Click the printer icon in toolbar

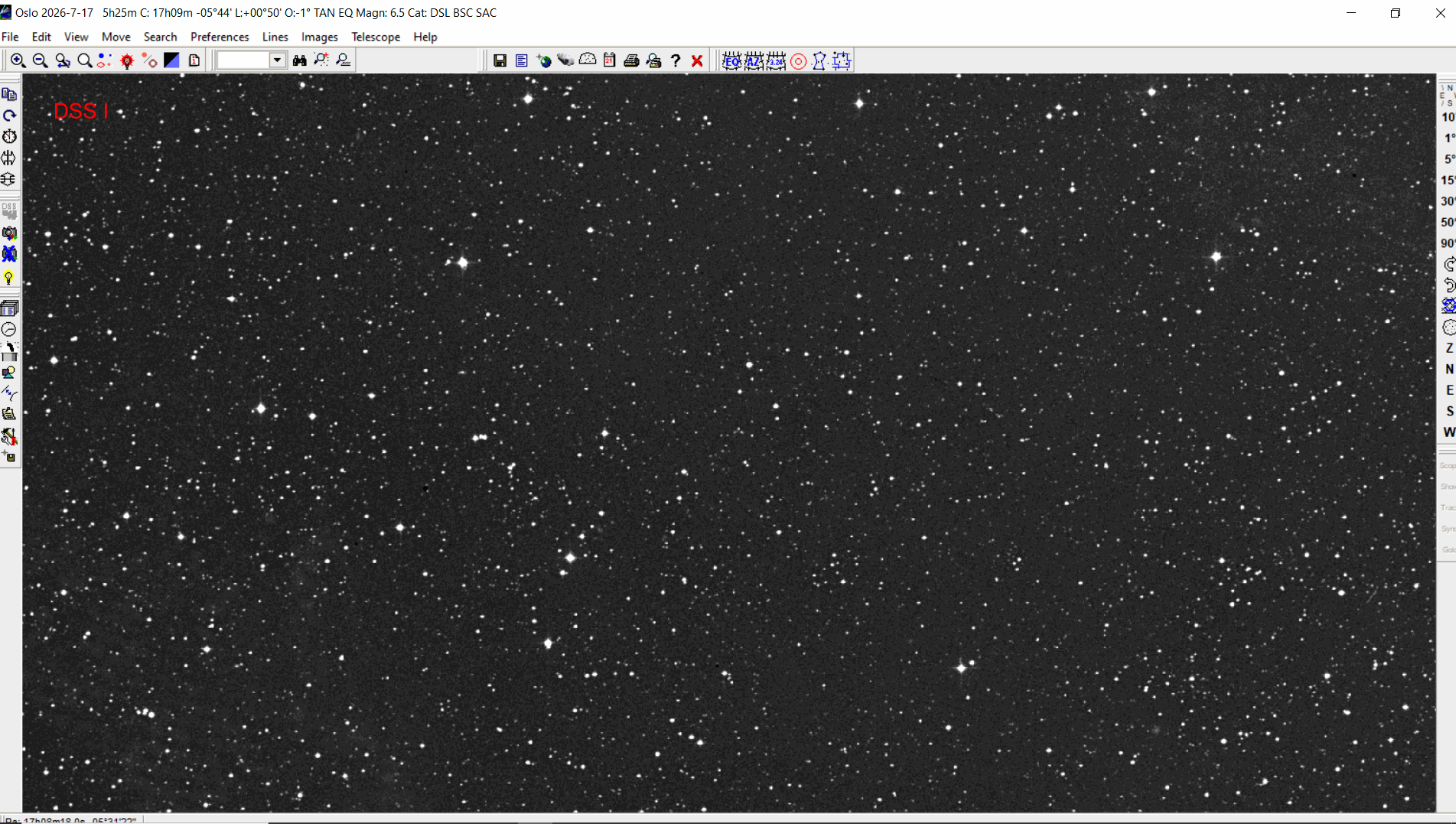(x=631, y=60)
